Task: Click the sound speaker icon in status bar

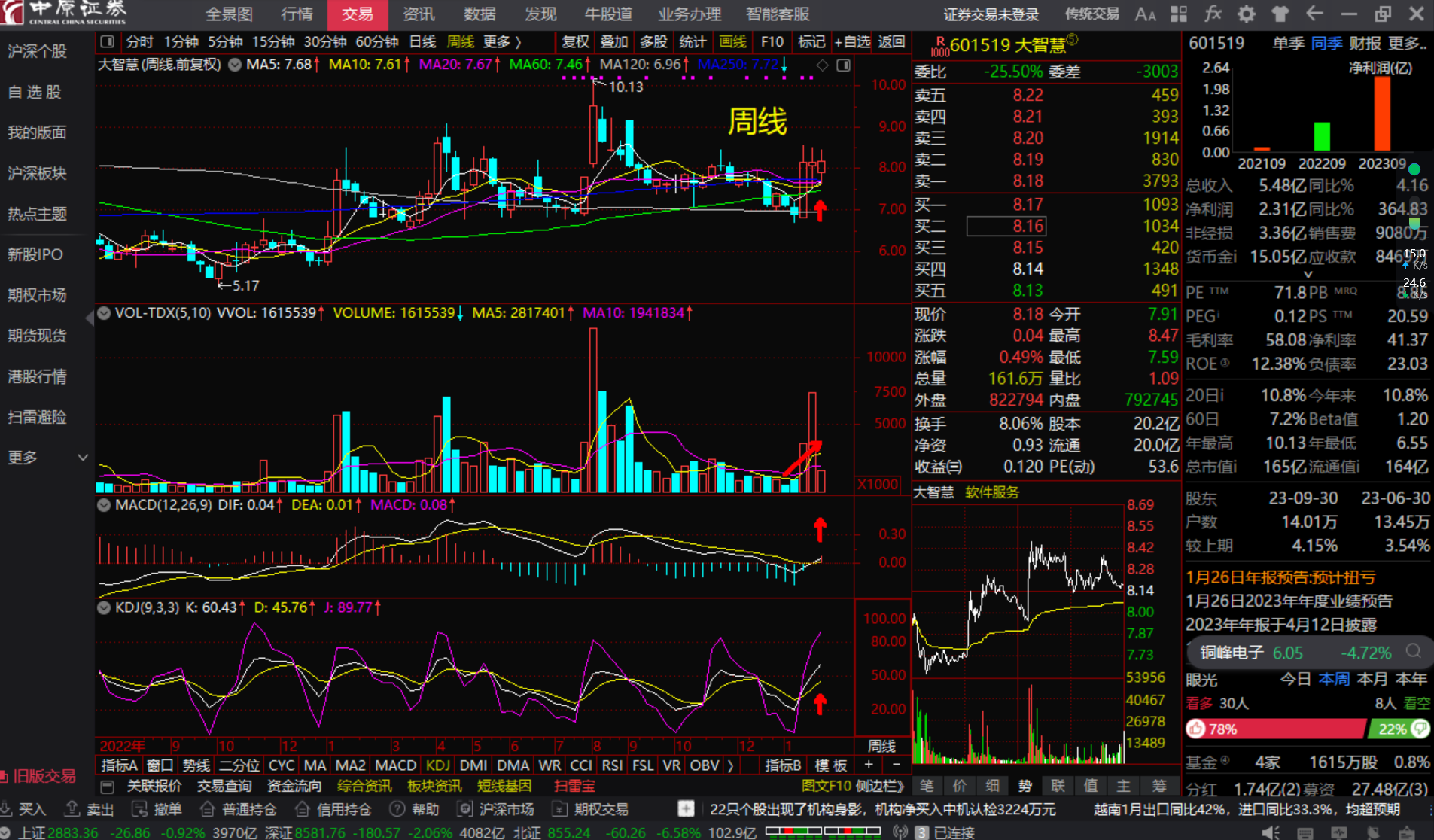Action: [1271, 832]
